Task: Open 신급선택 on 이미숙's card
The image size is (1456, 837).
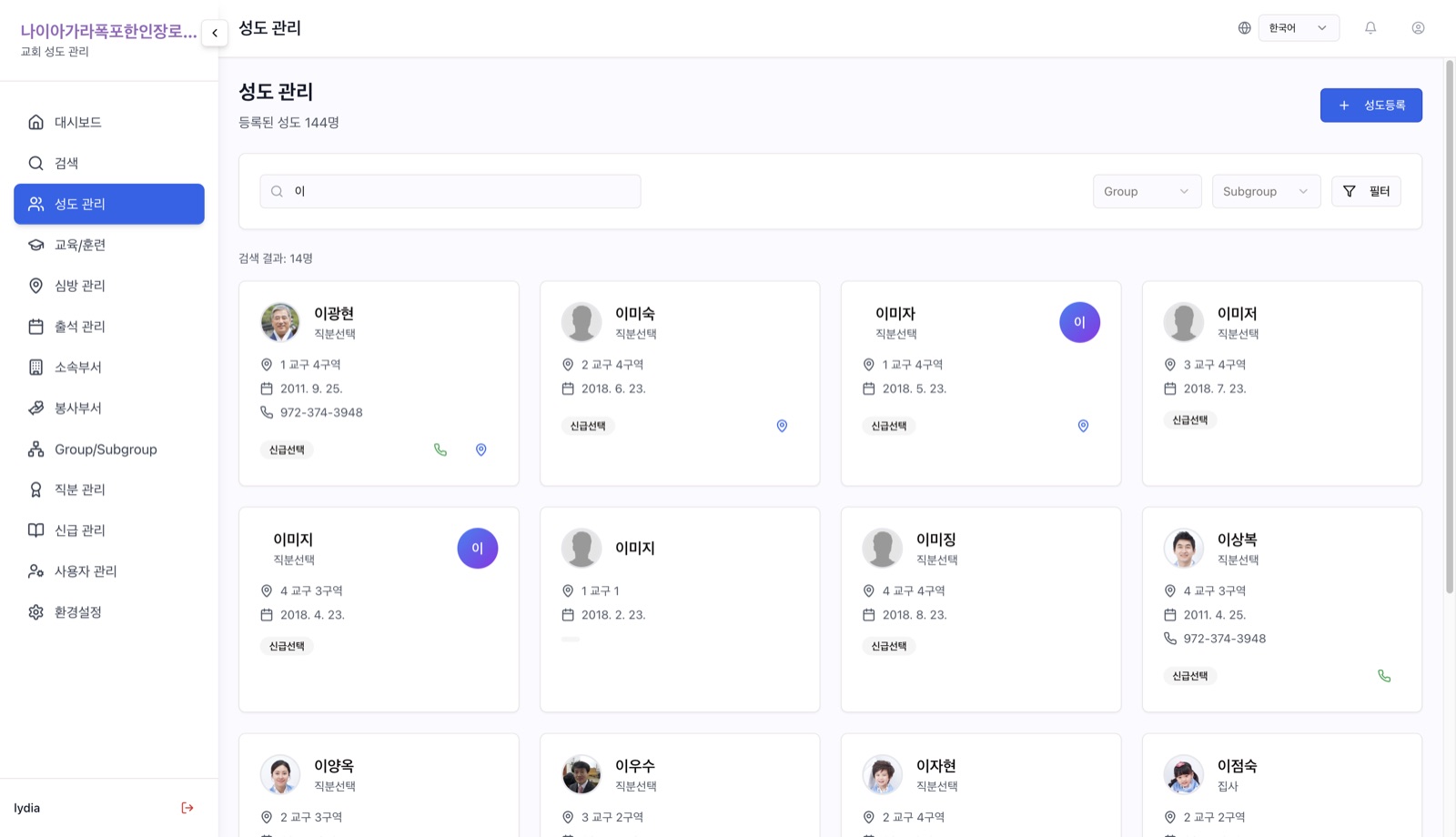Action: [x=588, y=426]
